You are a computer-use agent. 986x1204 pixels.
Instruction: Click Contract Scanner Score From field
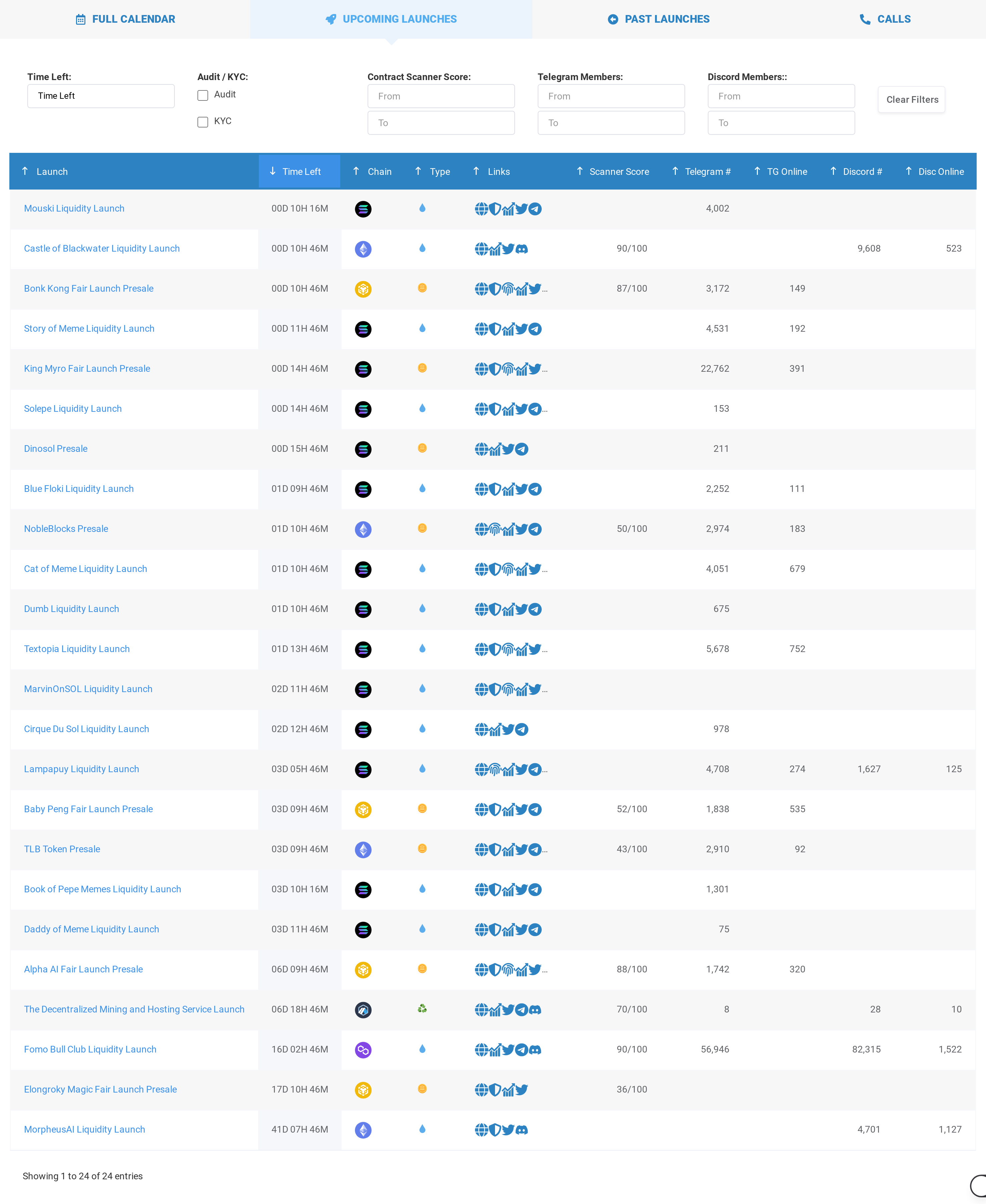pyautogui.click(x=441, y=96)
